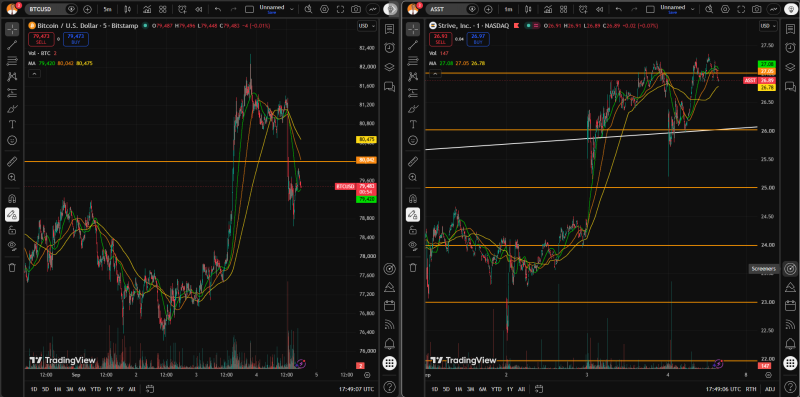Expand the Unnamed layout dropdown in the ASST window
The image size is (800, 397).
coord(692,9)
